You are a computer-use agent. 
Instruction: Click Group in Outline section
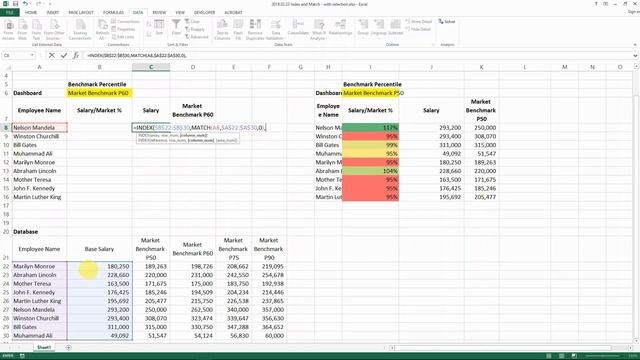(x=363, y=28)
